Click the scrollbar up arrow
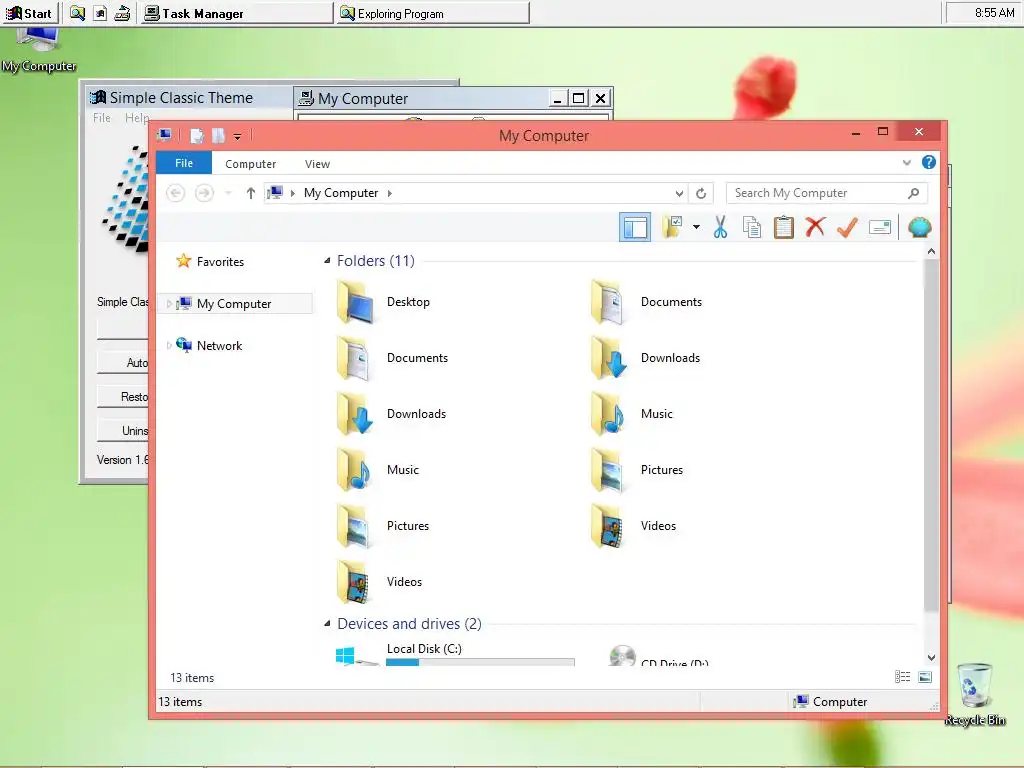This screenshot has height=768, width=1024. coord(931,251)
